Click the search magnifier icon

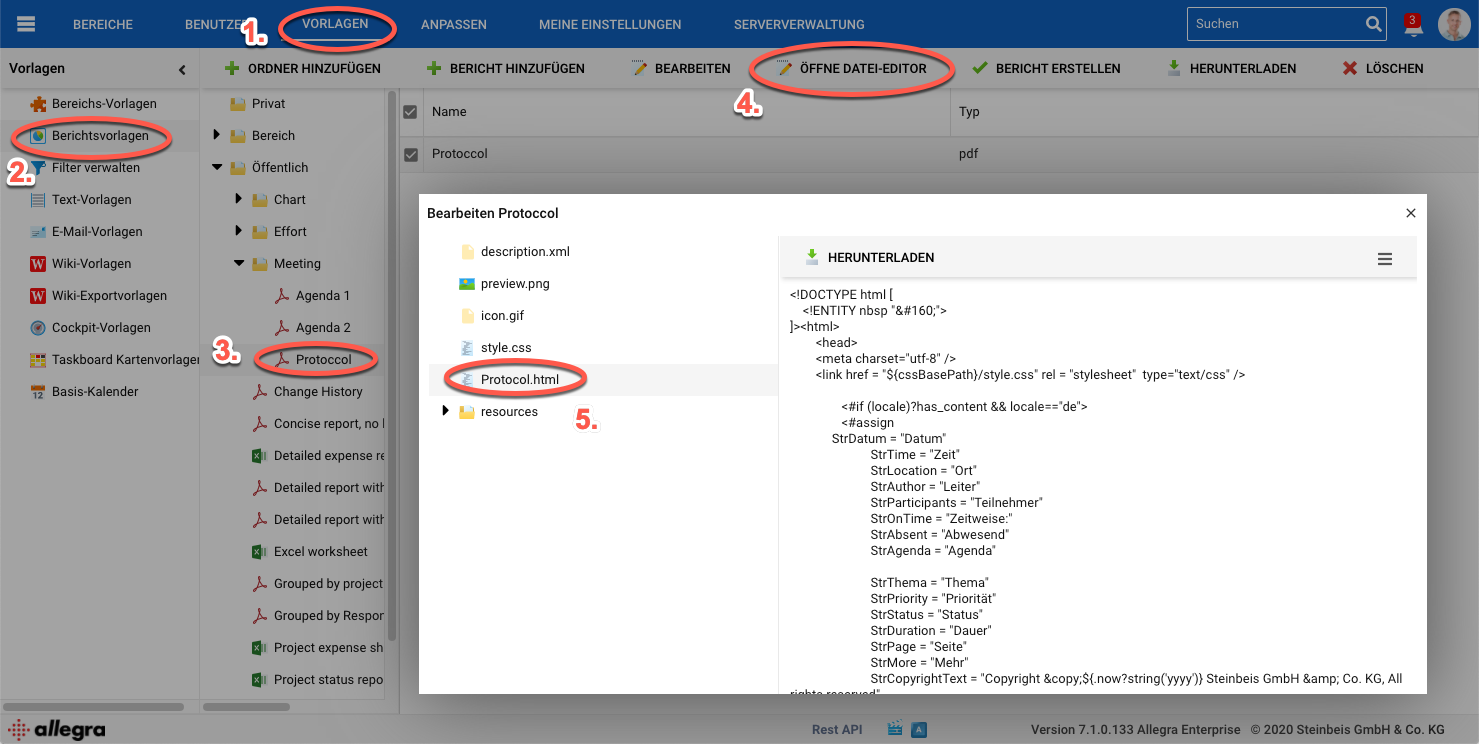coord(1373,24)
